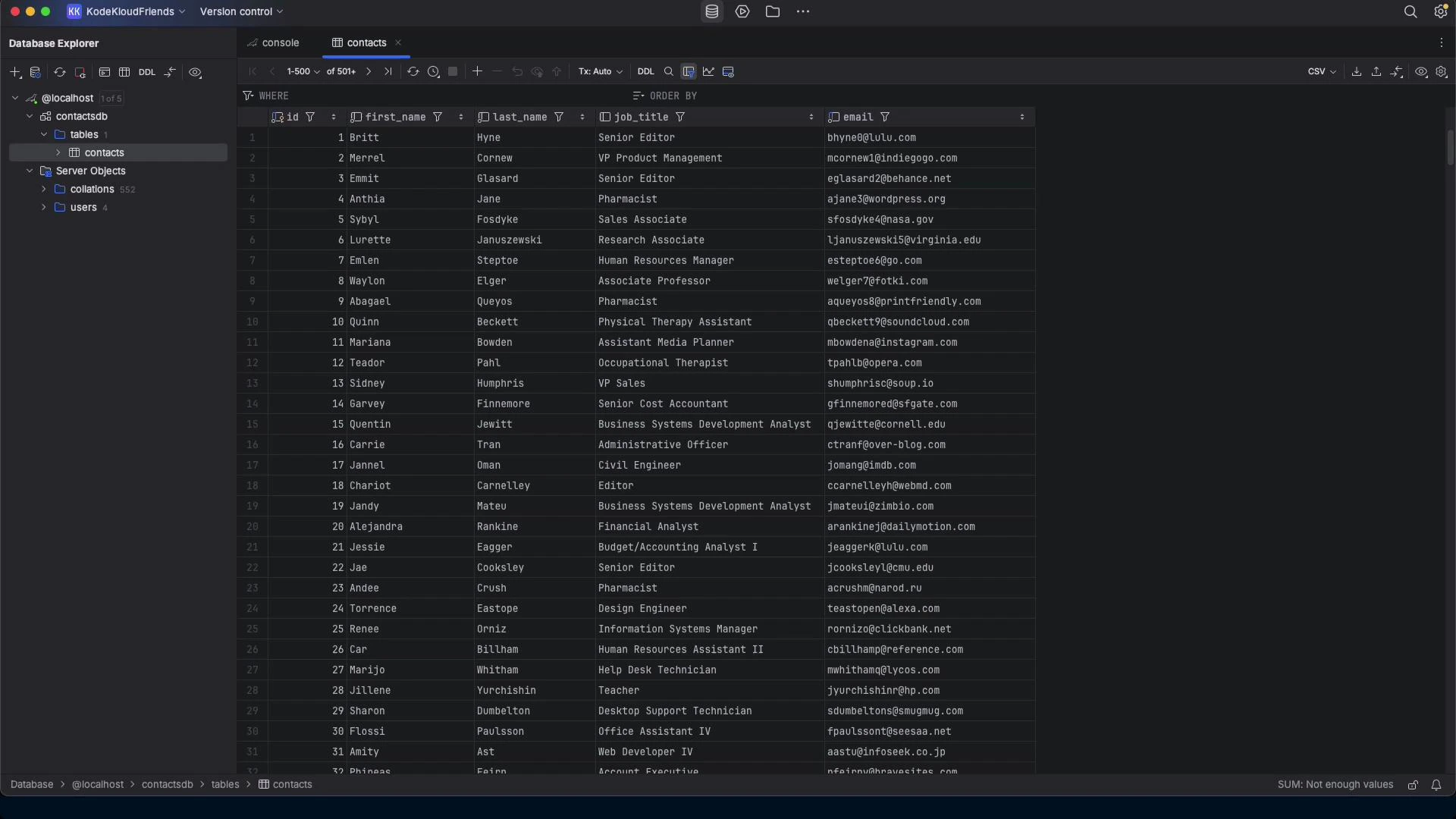This screenshot has width=1456, height=819.
Task: Click the filter icon on first_name column
Action: tap(438, 117)
